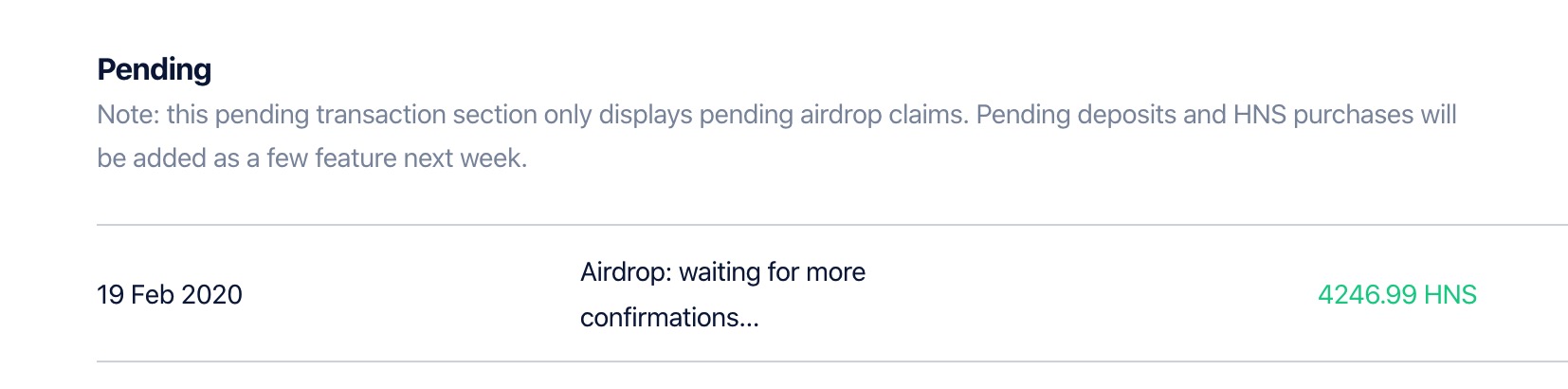Image resolution: width=1568 pixels, height=389 pixels.
Task: Click the divider line below the transaction
Action: coord(831,361)
